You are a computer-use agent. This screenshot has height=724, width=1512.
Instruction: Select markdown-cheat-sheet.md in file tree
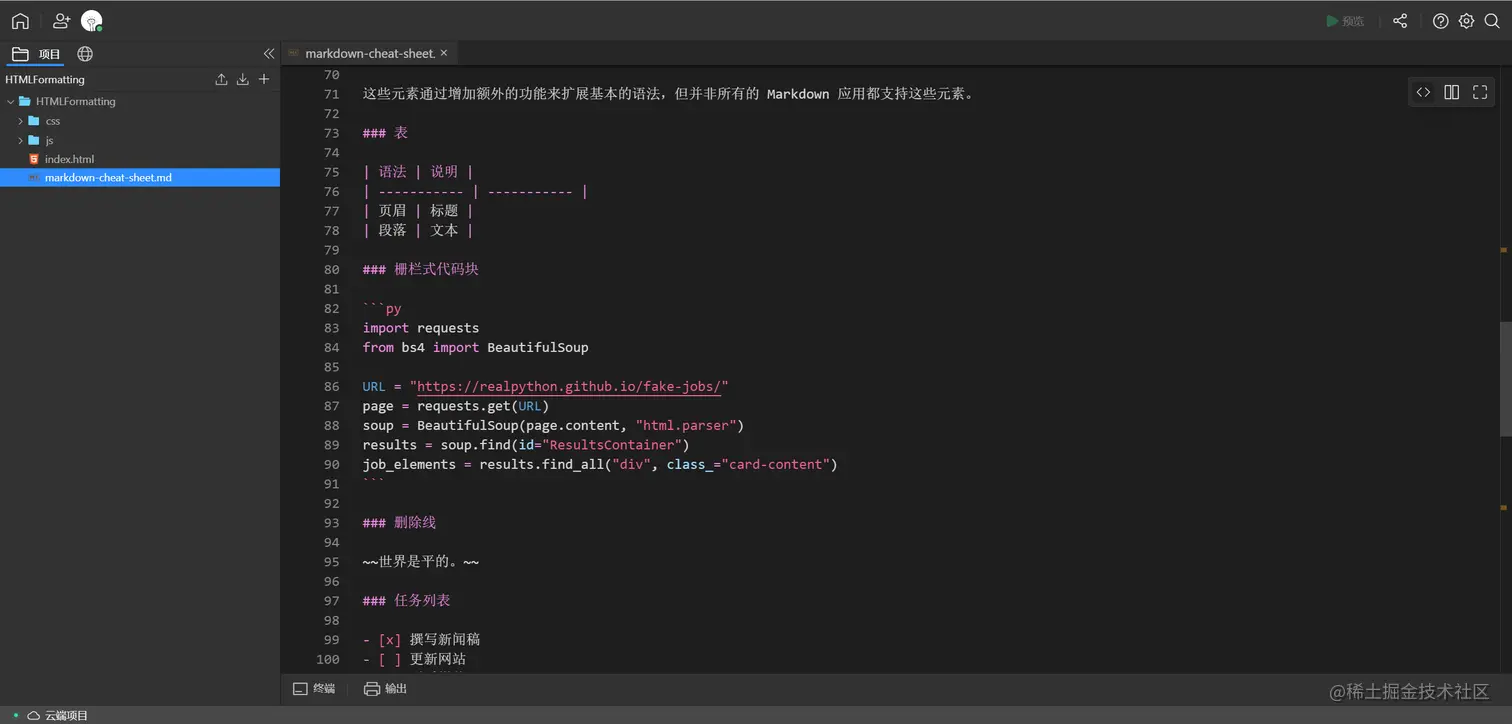coord(140,178)
